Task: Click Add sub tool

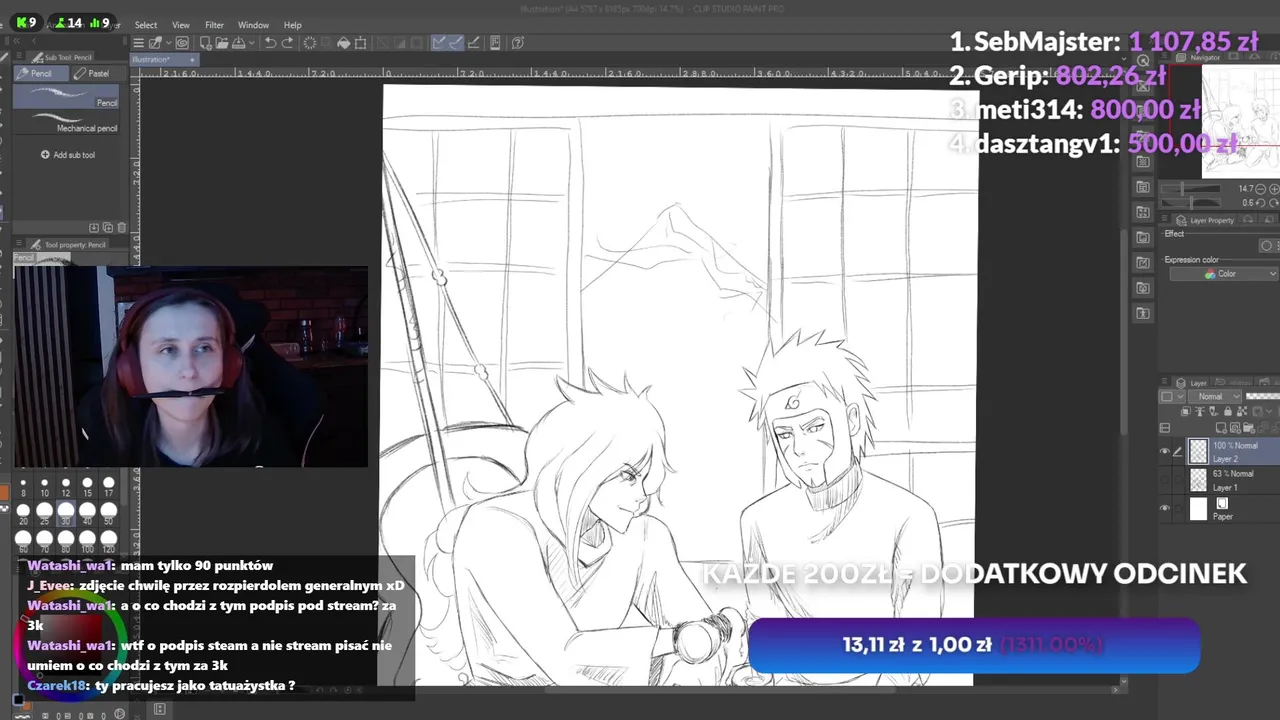Action: coord(68,155)
